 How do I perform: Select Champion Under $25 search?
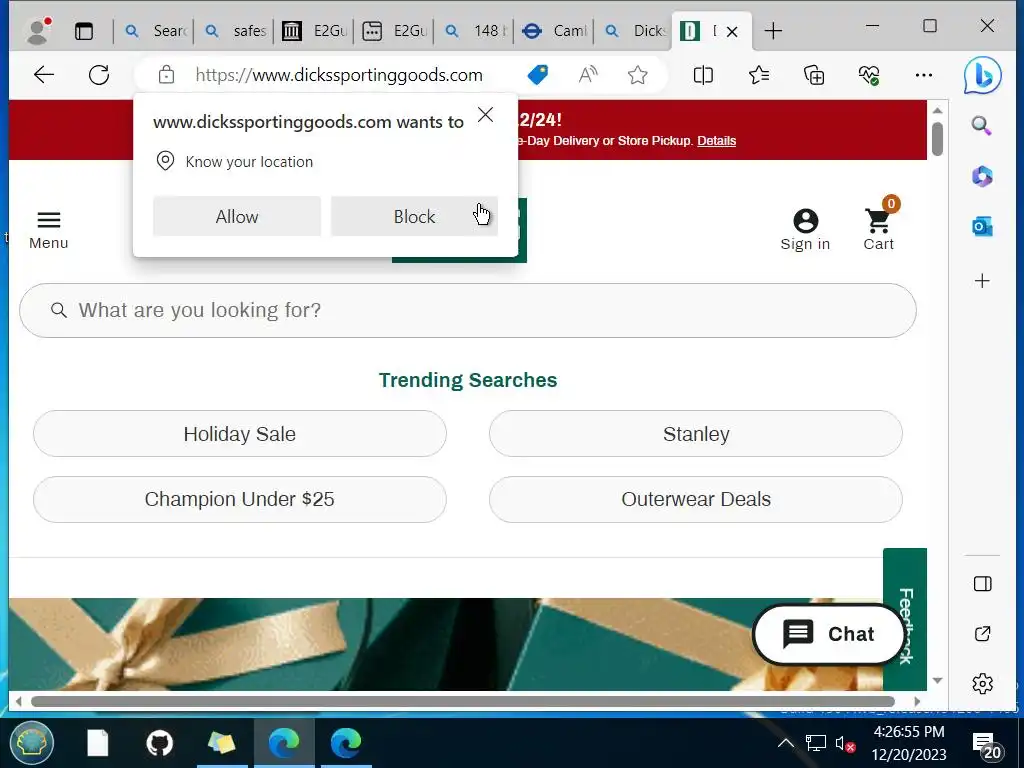point(240,499)
